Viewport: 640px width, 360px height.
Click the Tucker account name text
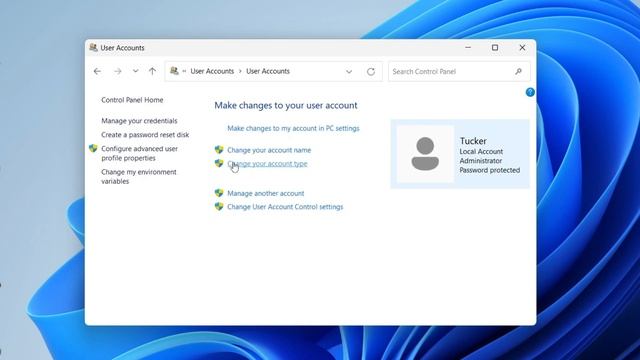coord(473,141)
